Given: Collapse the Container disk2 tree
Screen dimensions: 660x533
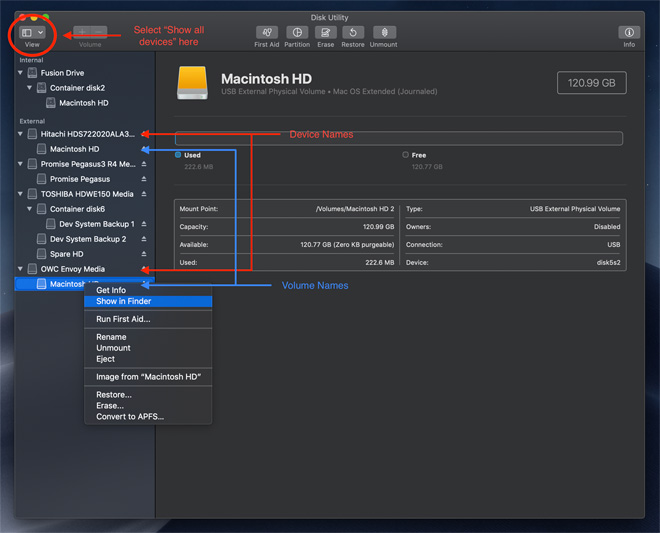Looking at the screenshot, I should click(x=29, y=88).
